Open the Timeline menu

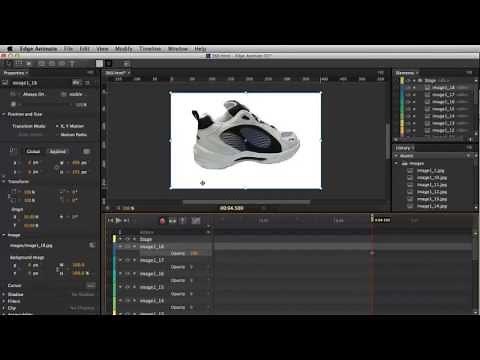pyautogui.click(x=150, y=49)
